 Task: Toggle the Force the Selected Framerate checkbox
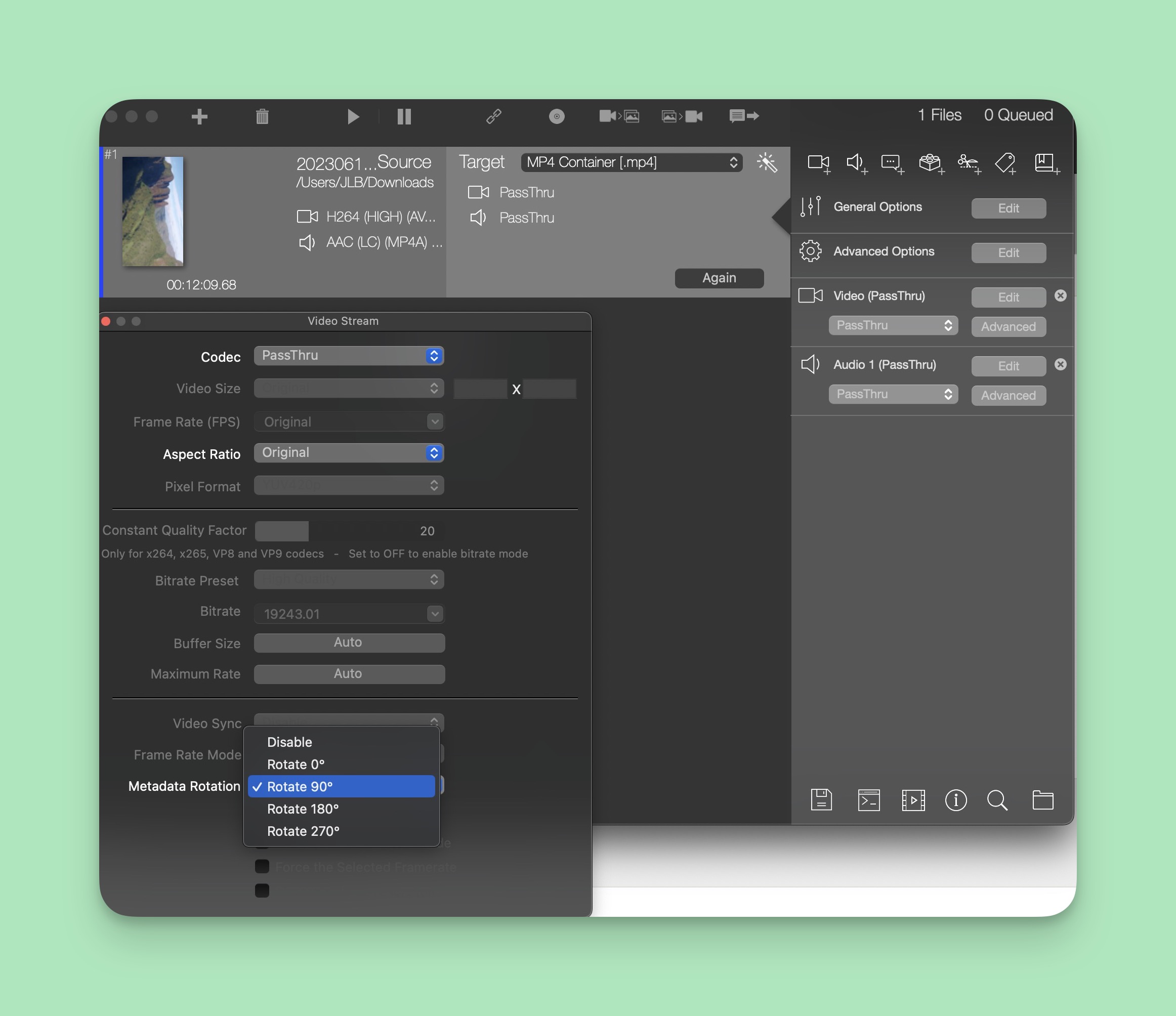point(262,867)
